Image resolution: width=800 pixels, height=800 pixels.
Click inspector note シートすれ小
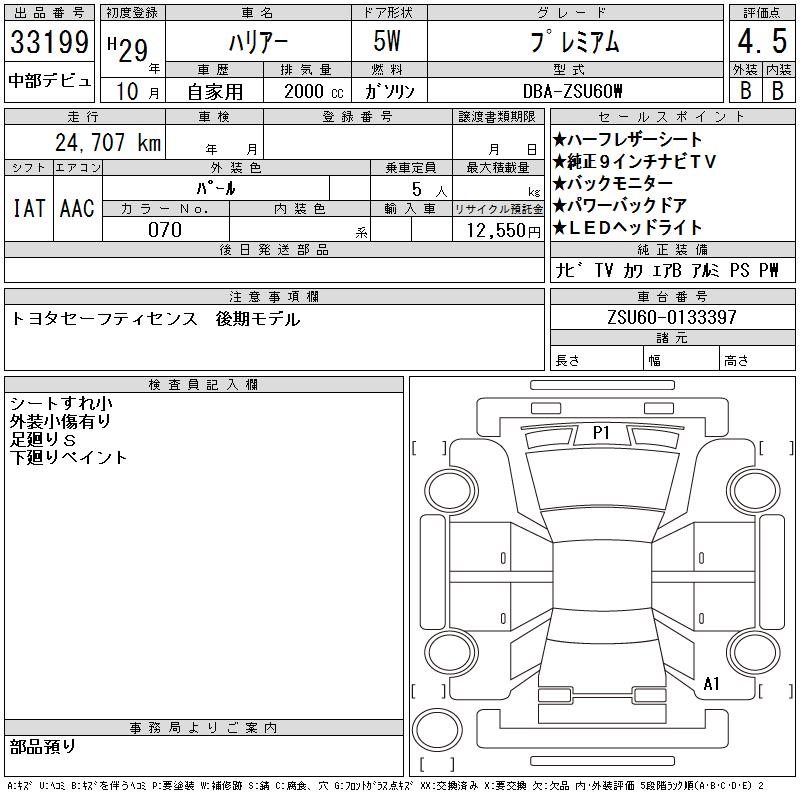(x=61, y=403)
